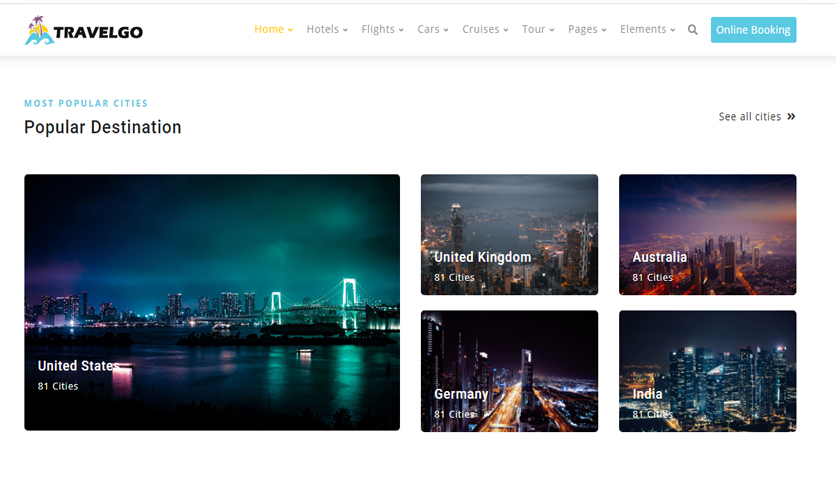Click the Popular Destination heading
The image size is (836, 484).
point(103,127)
